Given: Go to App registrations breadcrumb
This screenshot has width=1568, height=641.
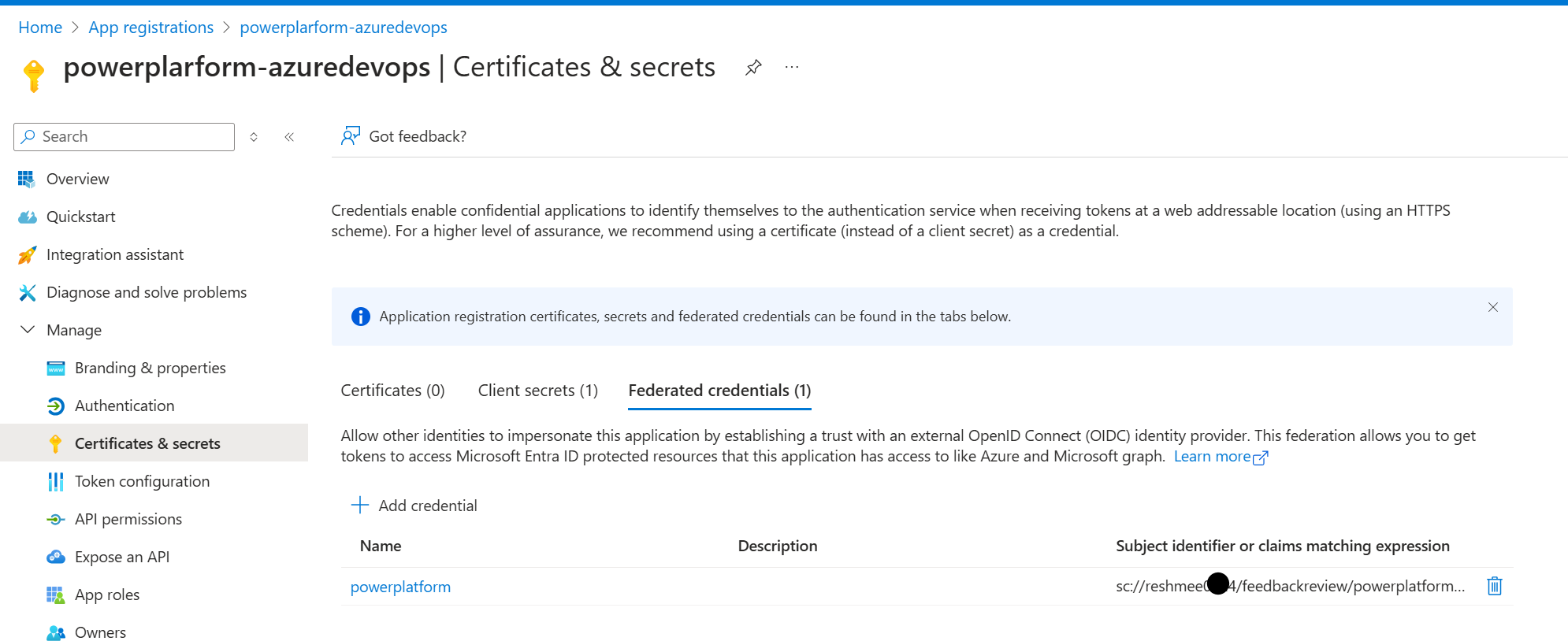Looking at the screenshot, I should click(150, 28).
